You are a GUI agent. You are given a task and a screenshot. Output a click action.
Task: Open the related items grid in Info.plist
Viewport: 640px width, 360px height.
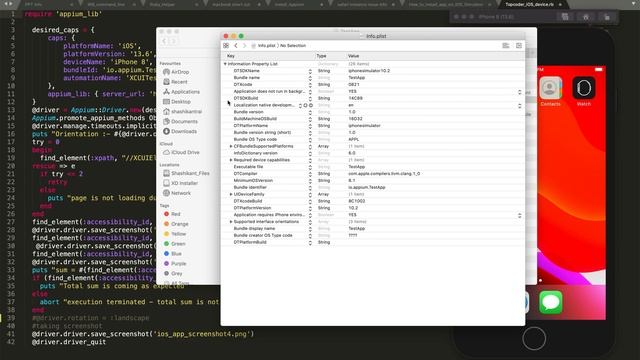[x=226, y=46]
